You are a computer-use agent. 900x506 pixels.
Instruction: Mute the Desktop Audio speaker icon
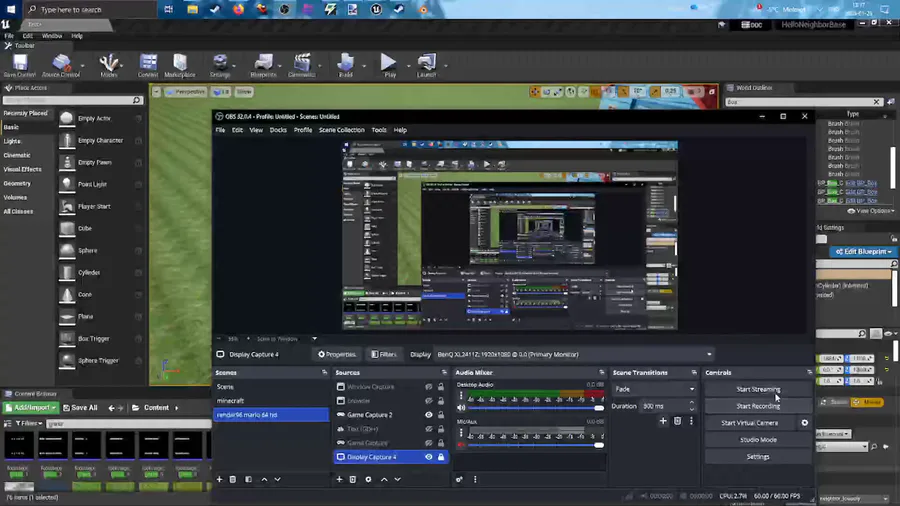[x=461, y=408]
